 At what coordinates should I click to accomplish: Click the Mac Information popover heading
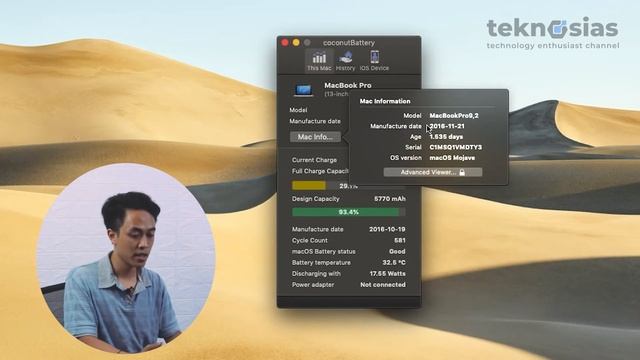[385, 101]
